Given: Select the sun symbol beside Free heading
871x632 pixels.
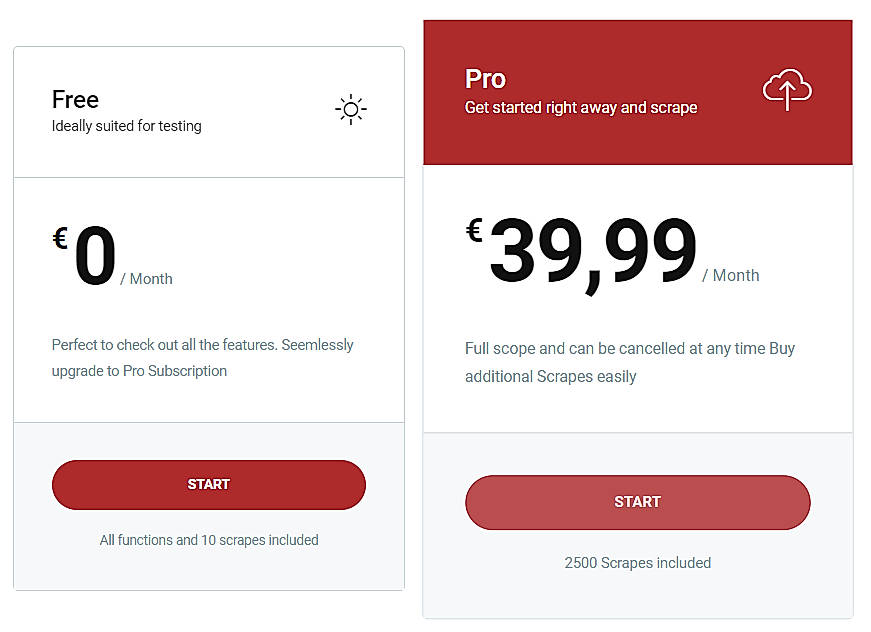Looking at the screenshot, I should tap(350, 108).
